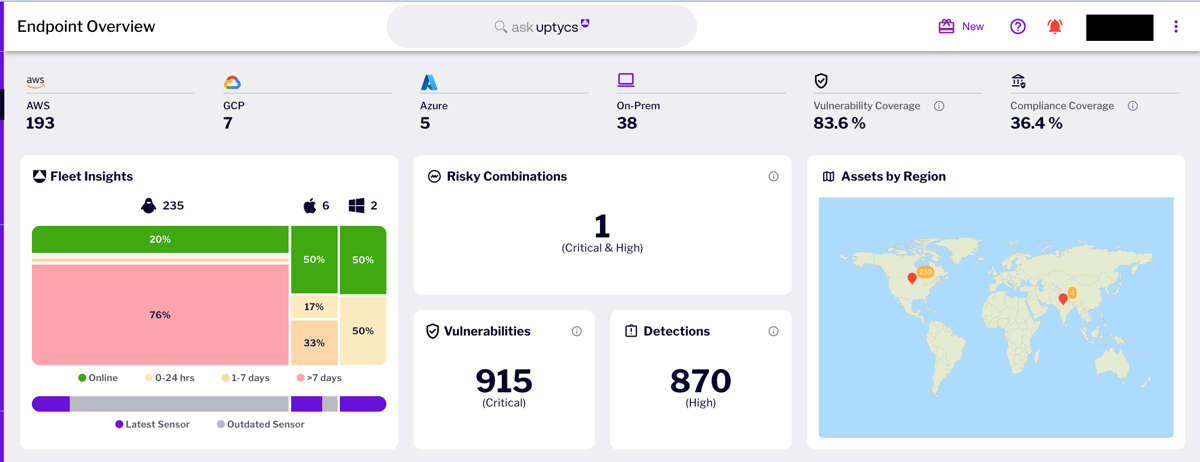The width and height of the screenshot is (1200, 462).
Task: Click the Detections alert header icon
Action: [631, 331]
